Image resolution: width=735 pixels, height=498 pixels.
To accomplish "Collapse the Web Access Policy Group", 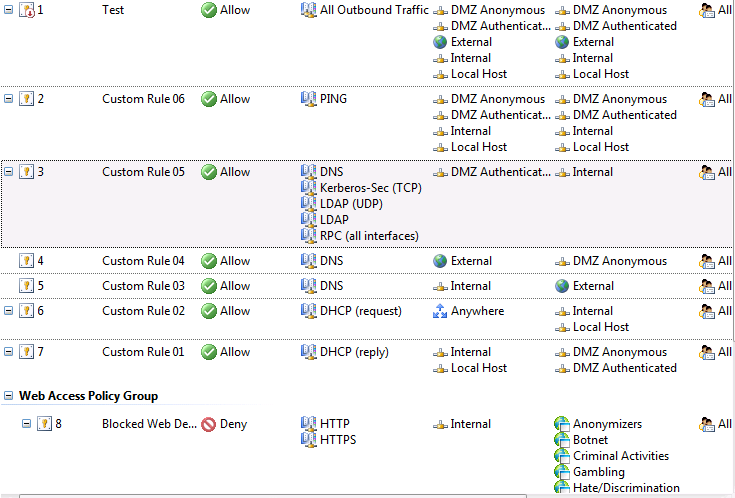I will 9,396.
